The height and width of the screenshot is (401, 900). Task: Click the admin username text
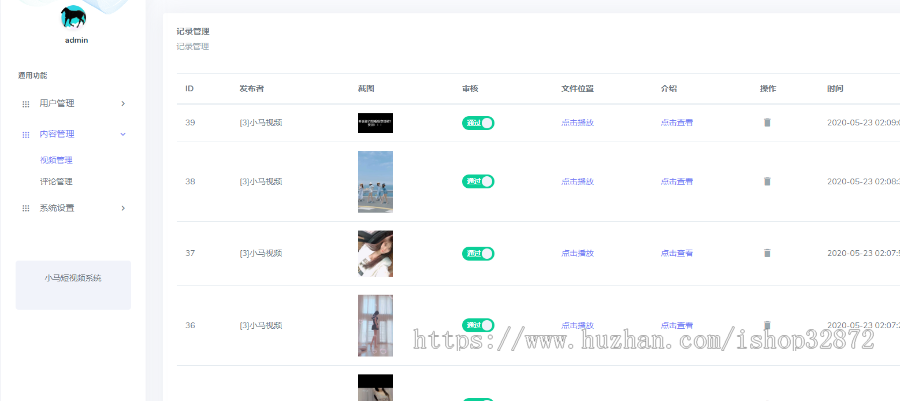76,40
